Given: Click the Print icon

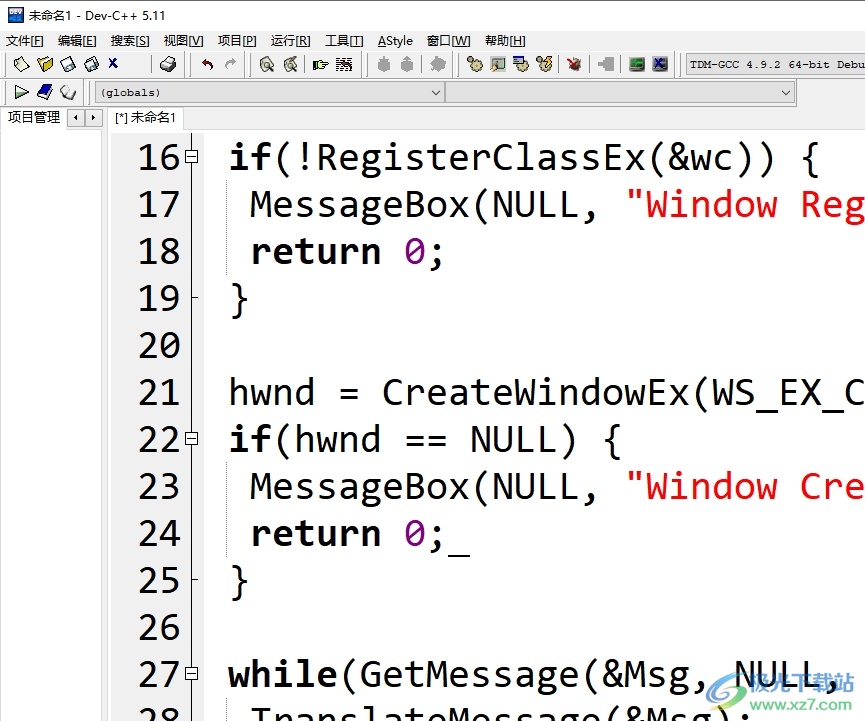Looking at the screenshot, I should [x=168, y=65].
